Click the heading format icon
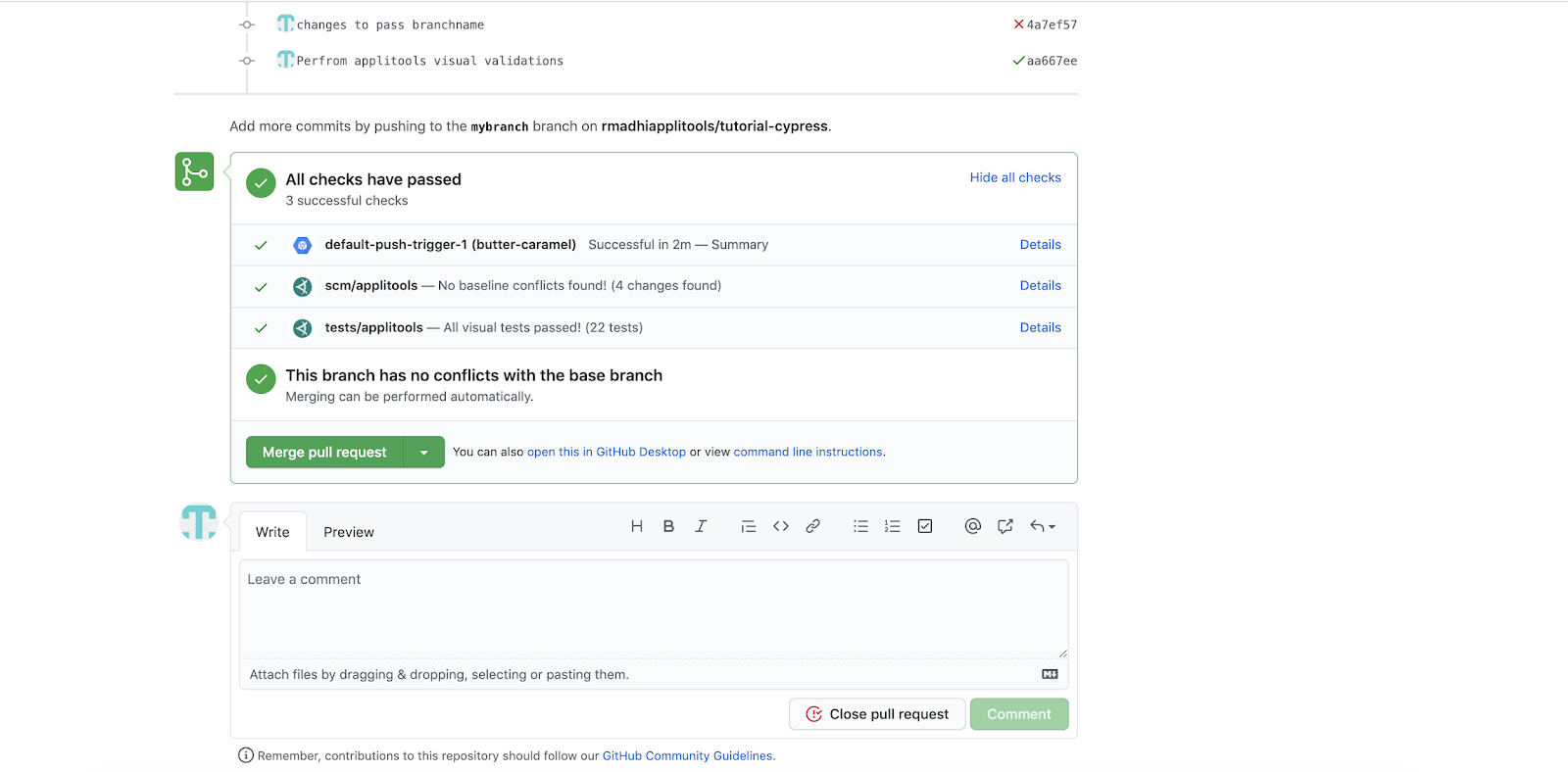The width and height of the screenshot is (1568, 772). pos(637,526)
